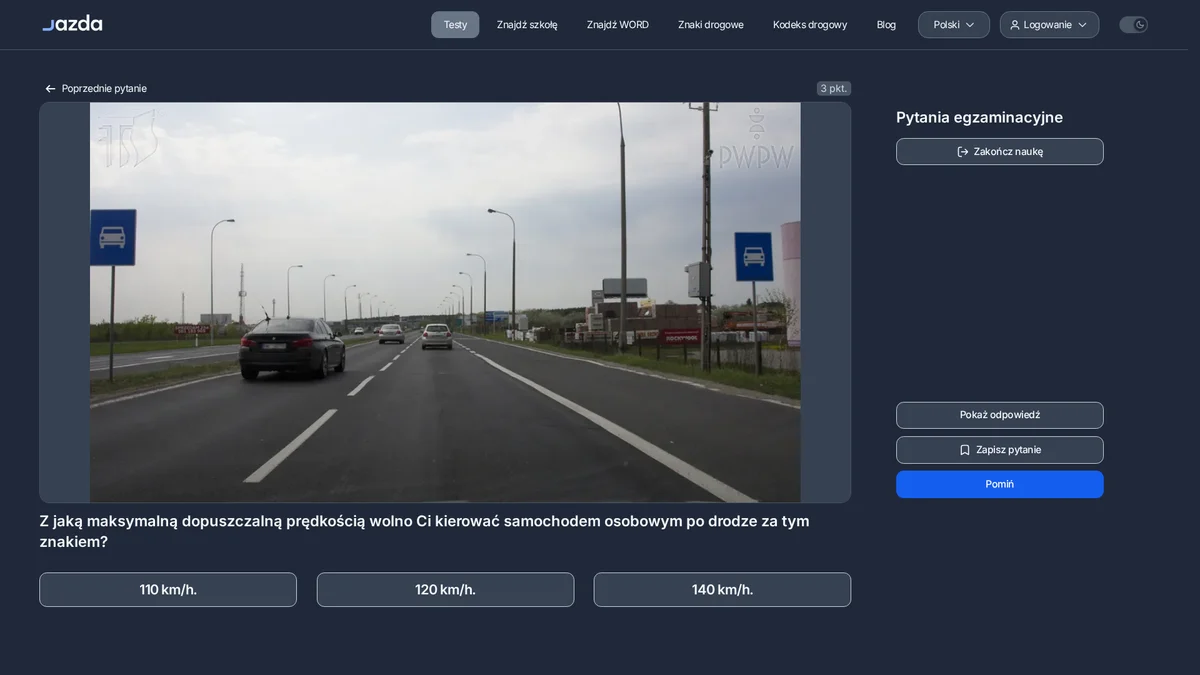Image resolution: width=1200 pixels, height=675 pixels.
Task: Click the Zakończ naukę button
Action: coord(1000,152)
